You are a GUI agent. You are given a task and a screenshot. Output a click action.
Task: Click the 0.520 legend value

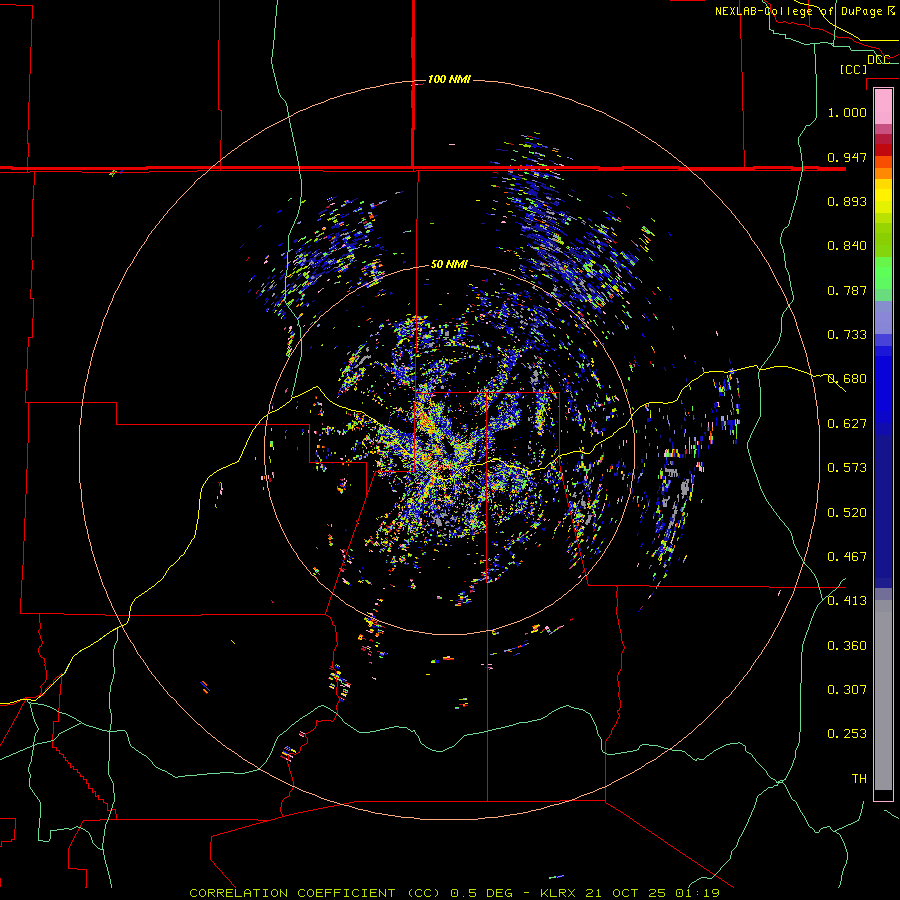pos(847,513)
